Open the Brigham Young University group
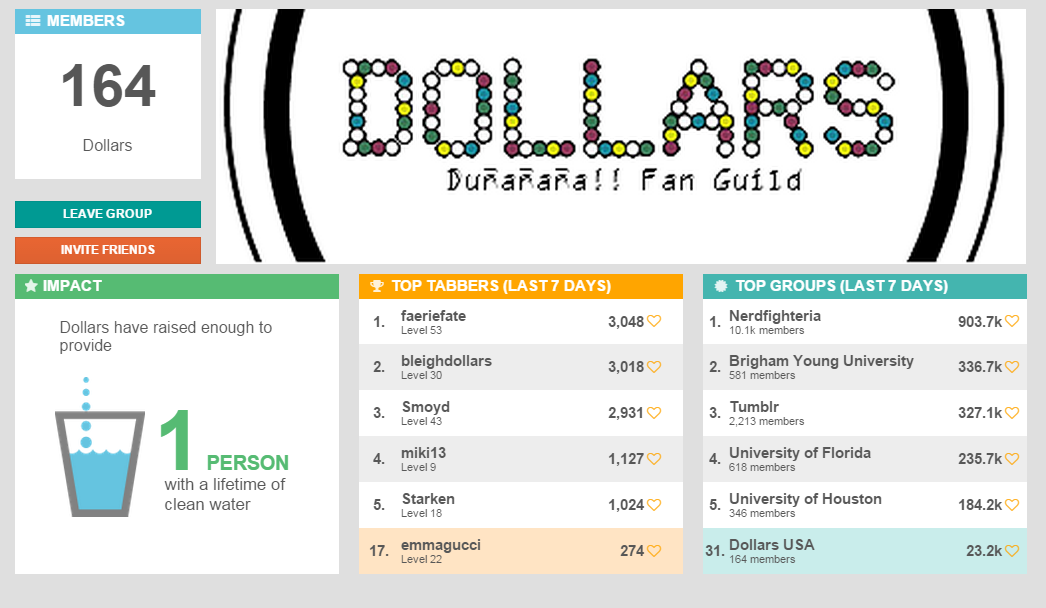1046x608 pixels. tap(865, 367)
